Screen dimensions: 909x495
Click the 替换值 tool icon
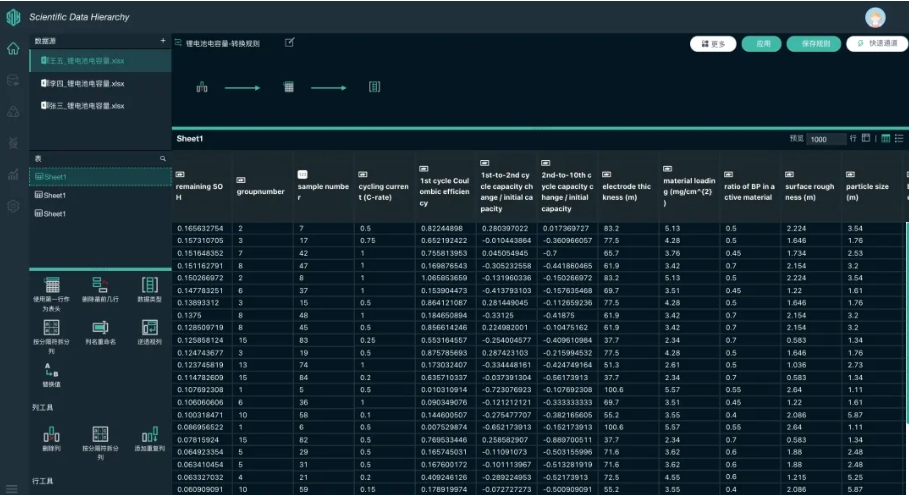click(x=52, y=370)
